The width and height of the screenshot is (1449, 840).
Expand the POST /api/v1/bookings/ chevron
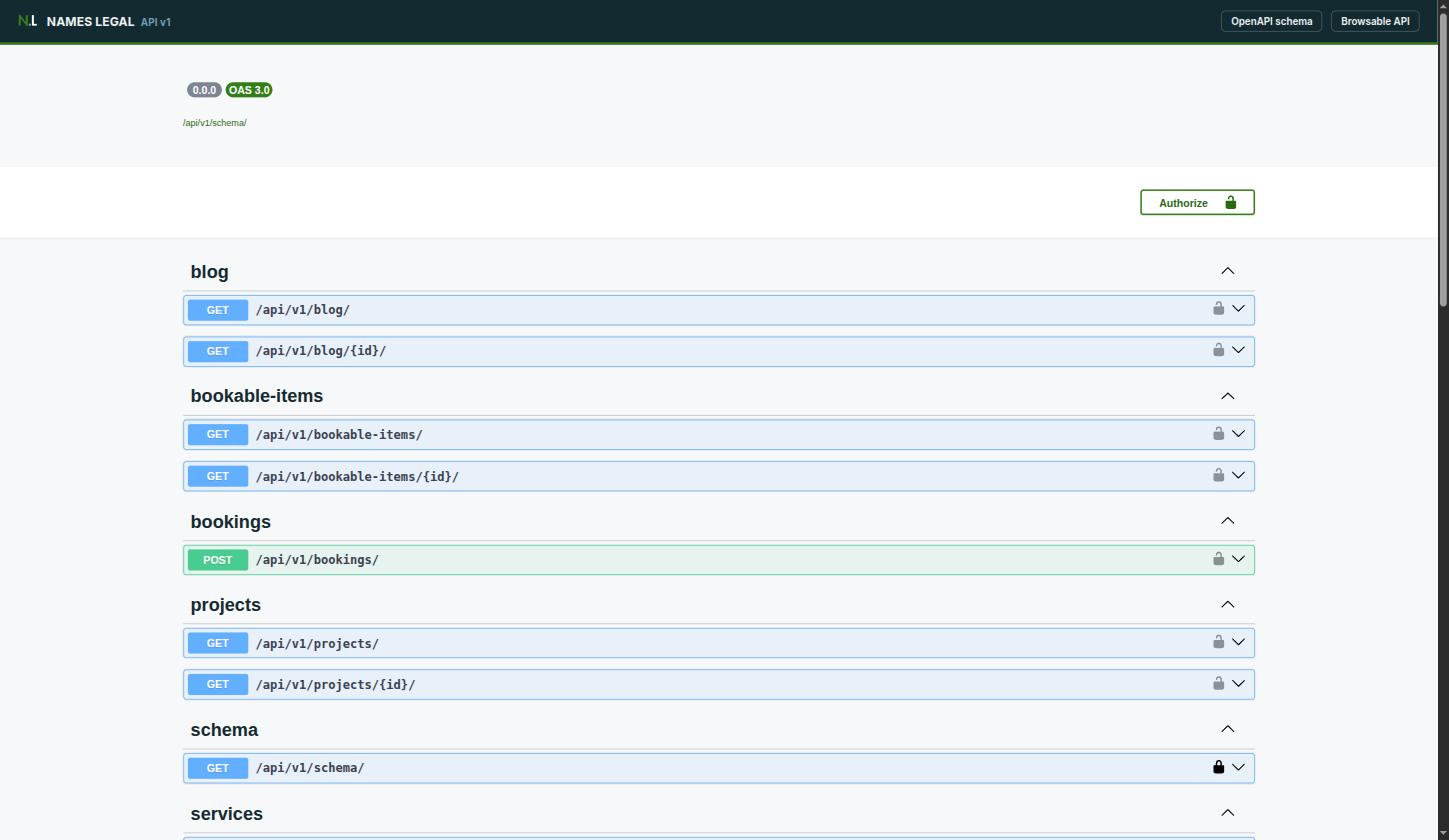pos(1238,559)
